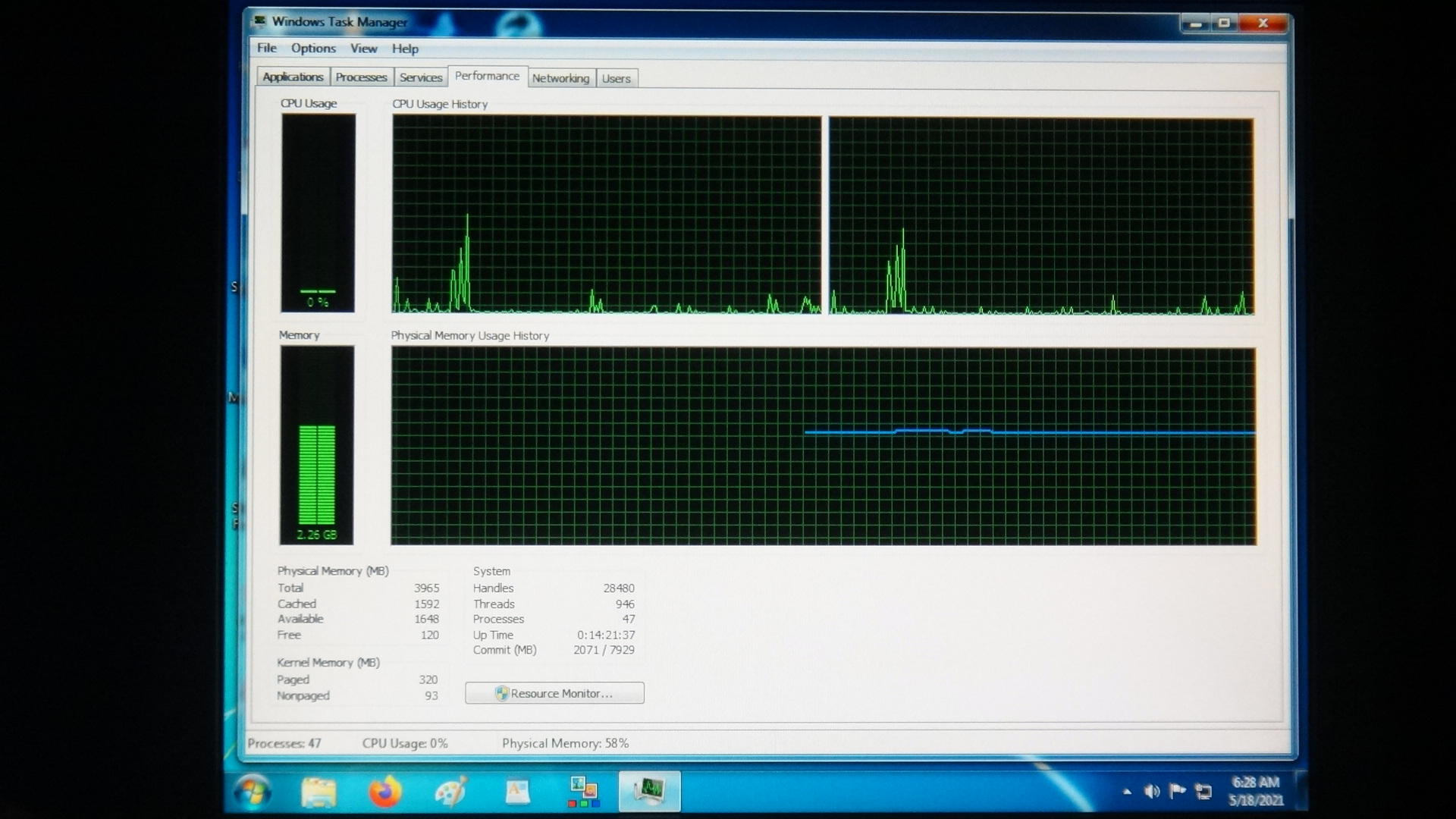Click the first CPU usage history graph
The height and width of the screenshot is (819, 1456).
(x=607, y=215)
